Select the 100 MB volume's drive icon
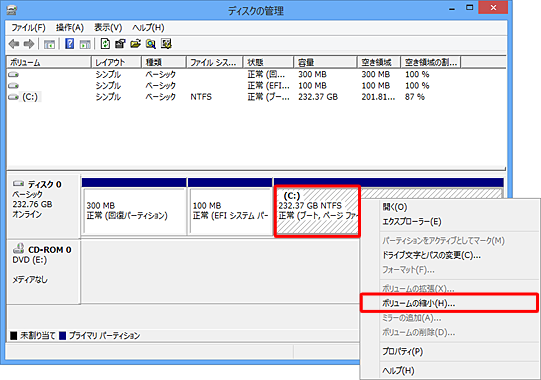Viewport: 541px width, 380px height. [13, 86]
